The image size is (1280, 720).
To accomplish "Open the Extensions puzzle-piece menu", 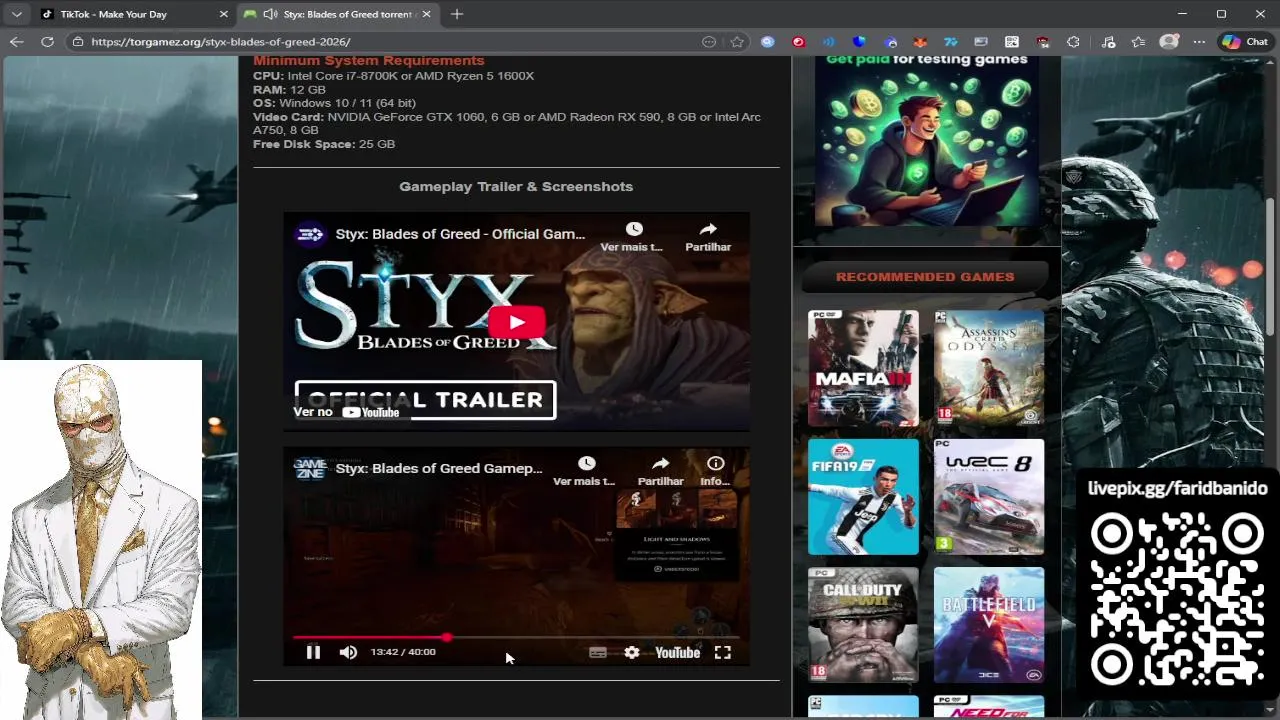I will click(x=1073, y=42).
